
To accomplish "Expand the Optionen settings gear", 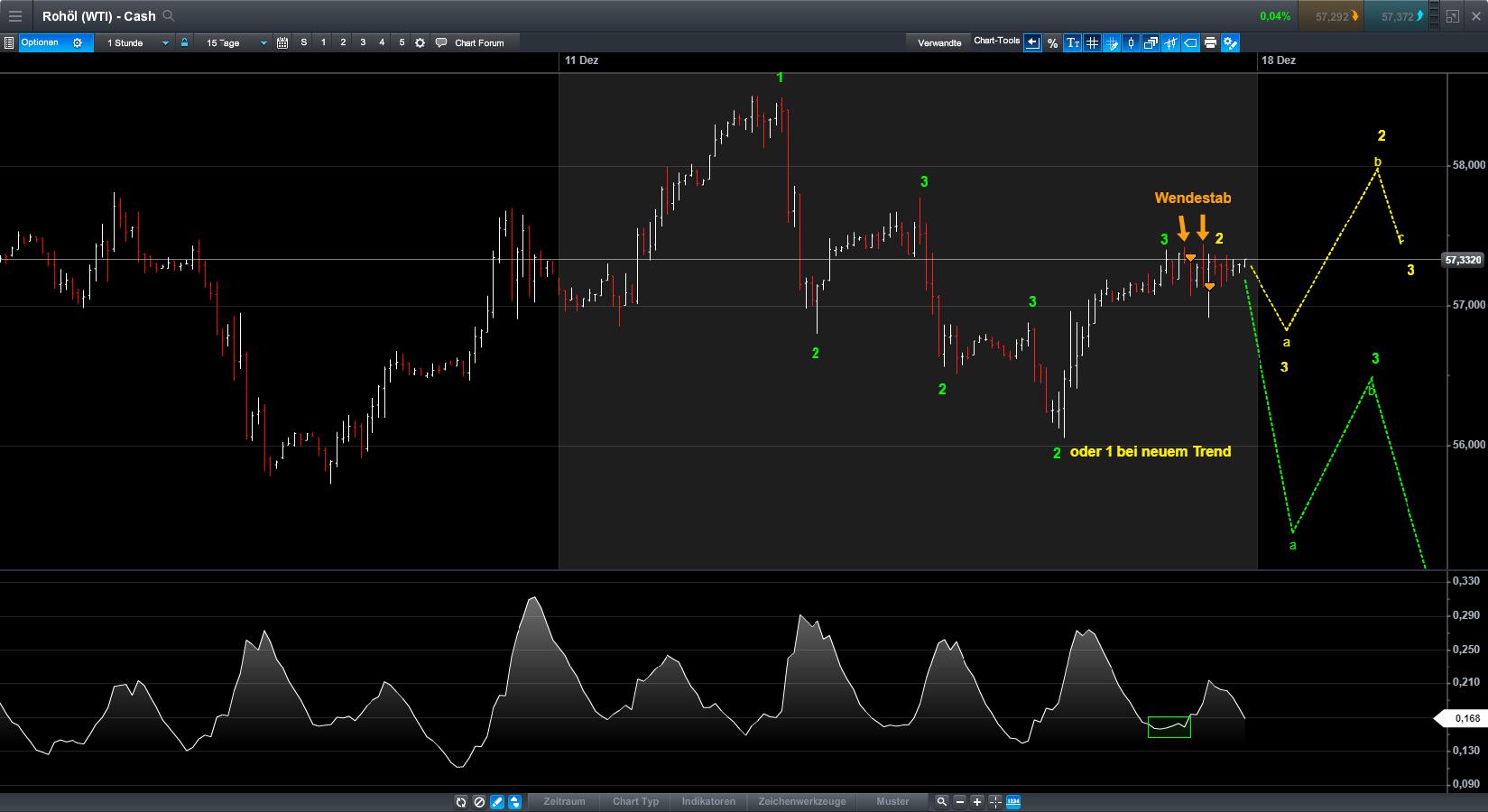I will [x=78, y=42].
